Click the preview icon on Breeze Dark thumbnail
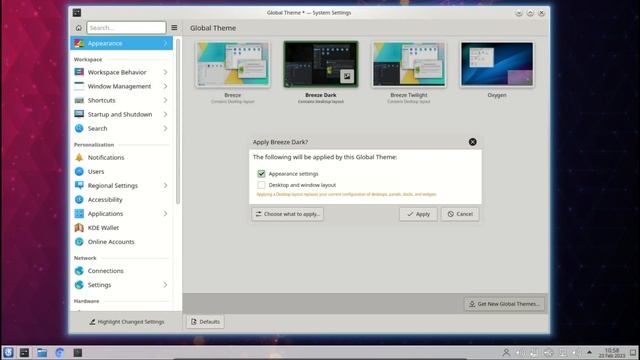The height and width of the screenshot is (360, 640). tap(347, 76)
